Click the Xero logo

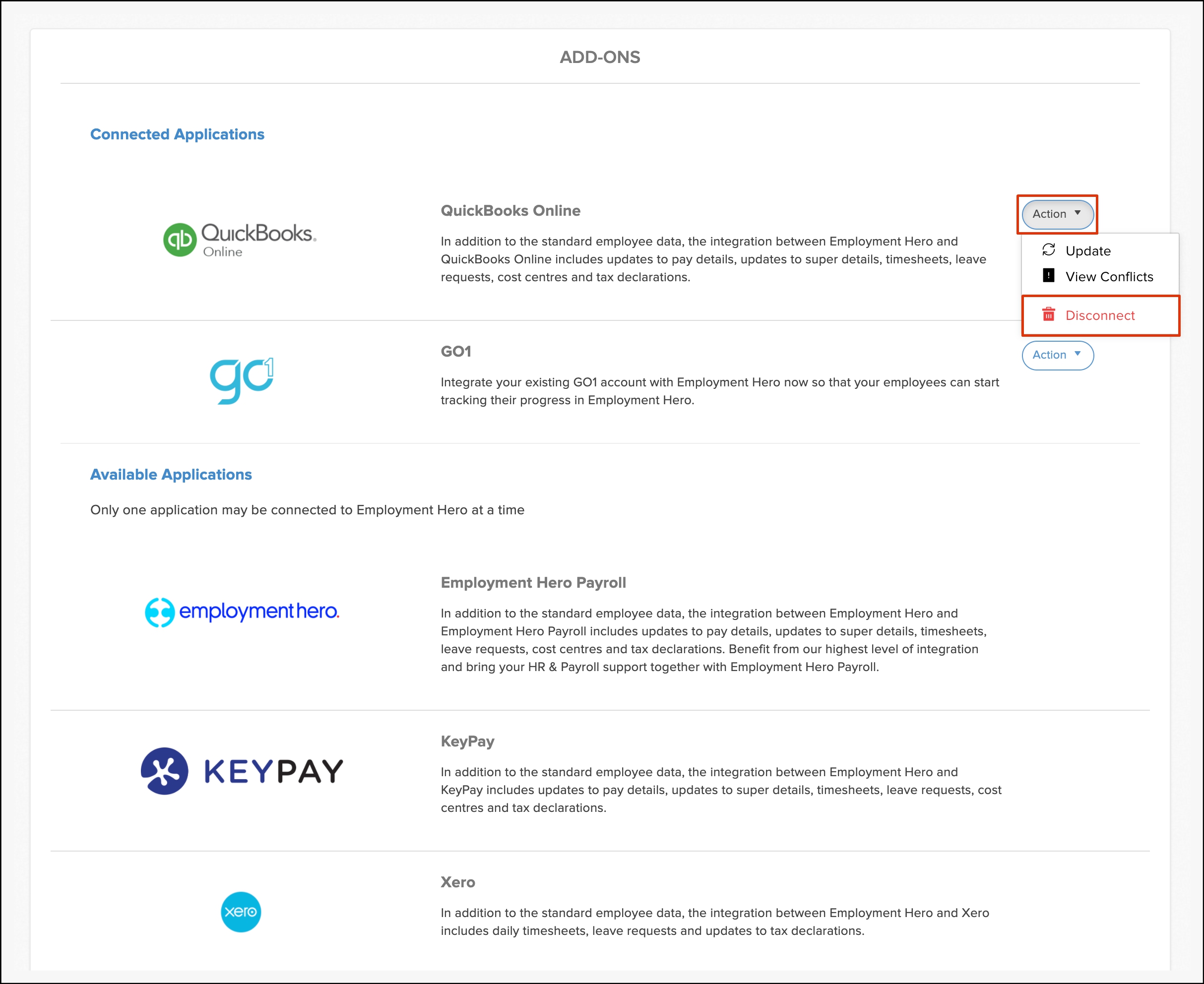coord(241,912)
